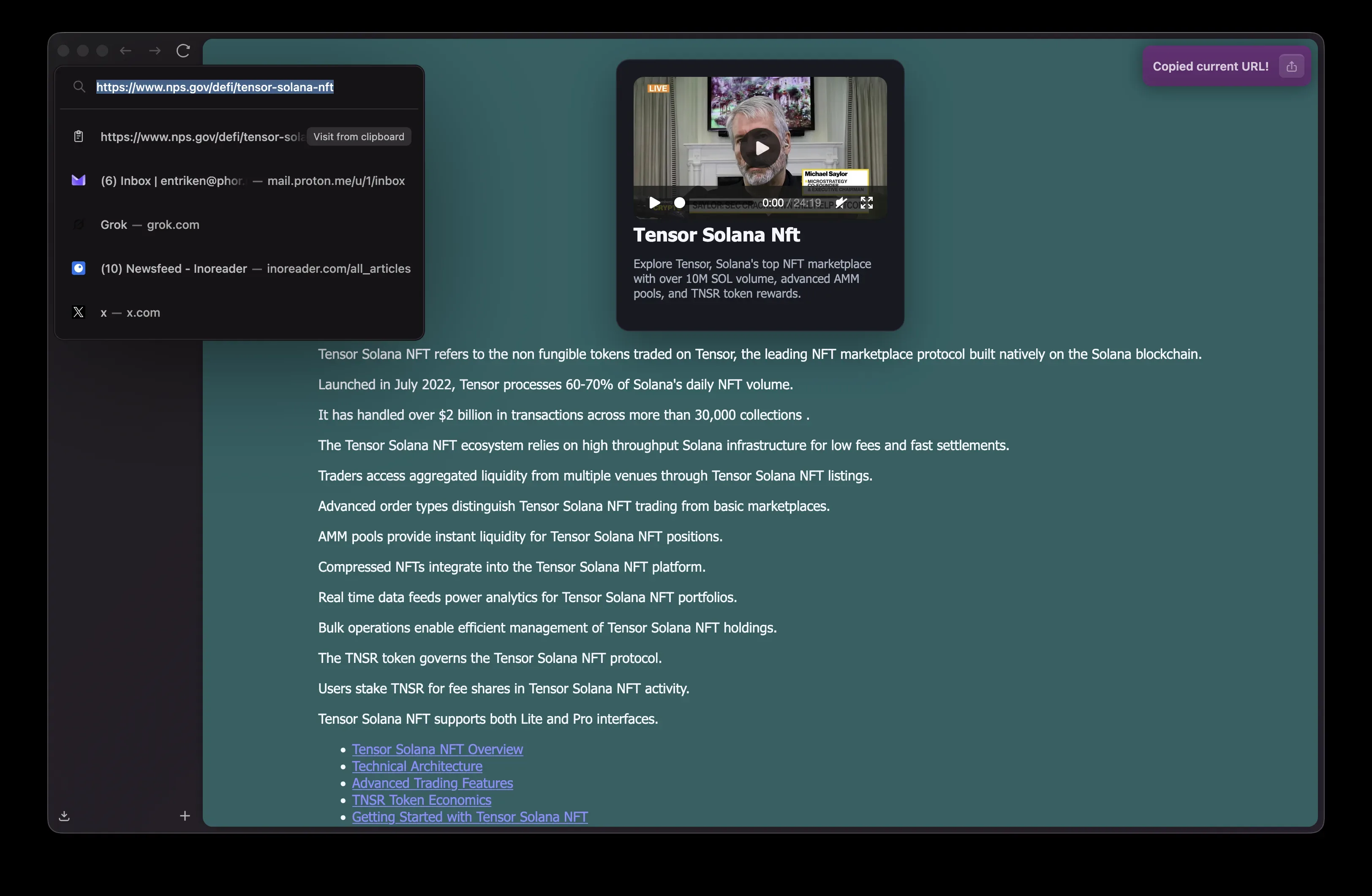Click the Inoreader icon in suggestions

(x=79, y=268)
